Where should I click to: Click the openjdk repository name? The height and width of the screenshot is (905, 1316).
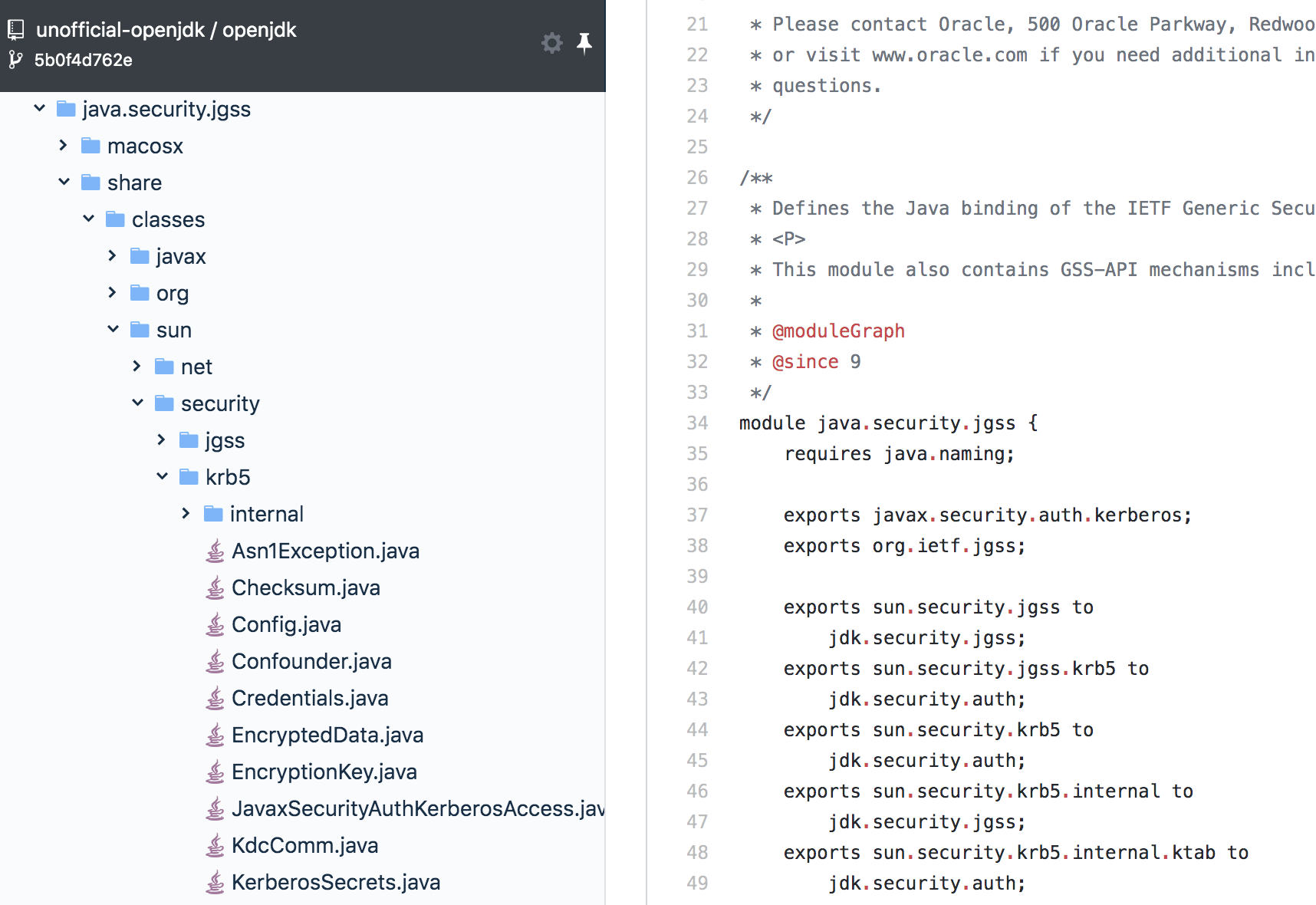[258, 30]
